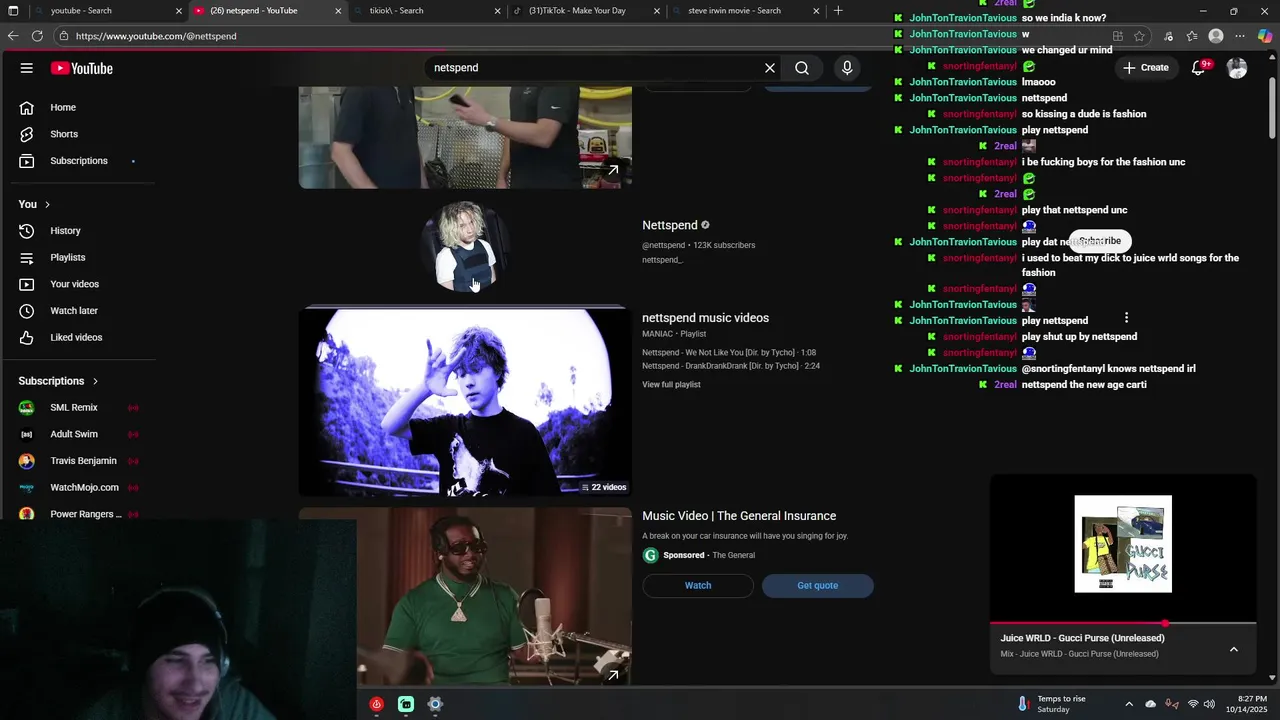This screenshot has height=720, width=1280.
Task: Clear the search box with the X icon
Action: 770,68
